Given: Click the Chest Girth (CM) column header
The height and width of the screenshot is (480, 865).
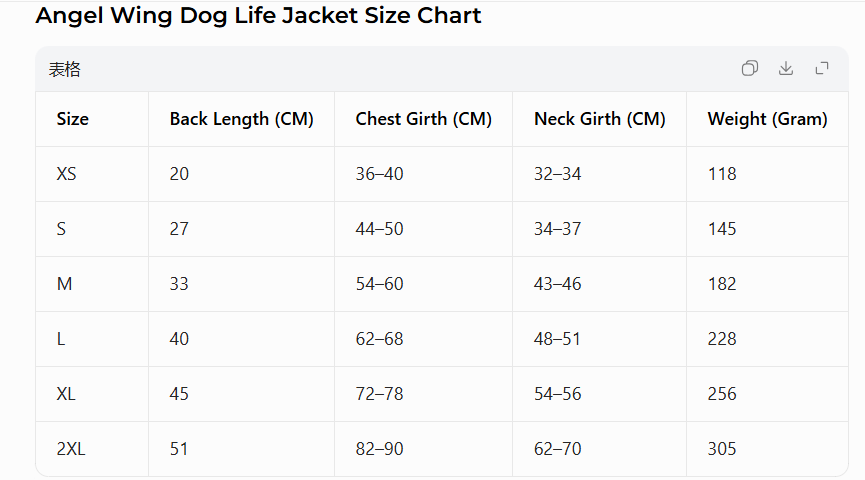Looking at the screenshot, I should point(424,119).
